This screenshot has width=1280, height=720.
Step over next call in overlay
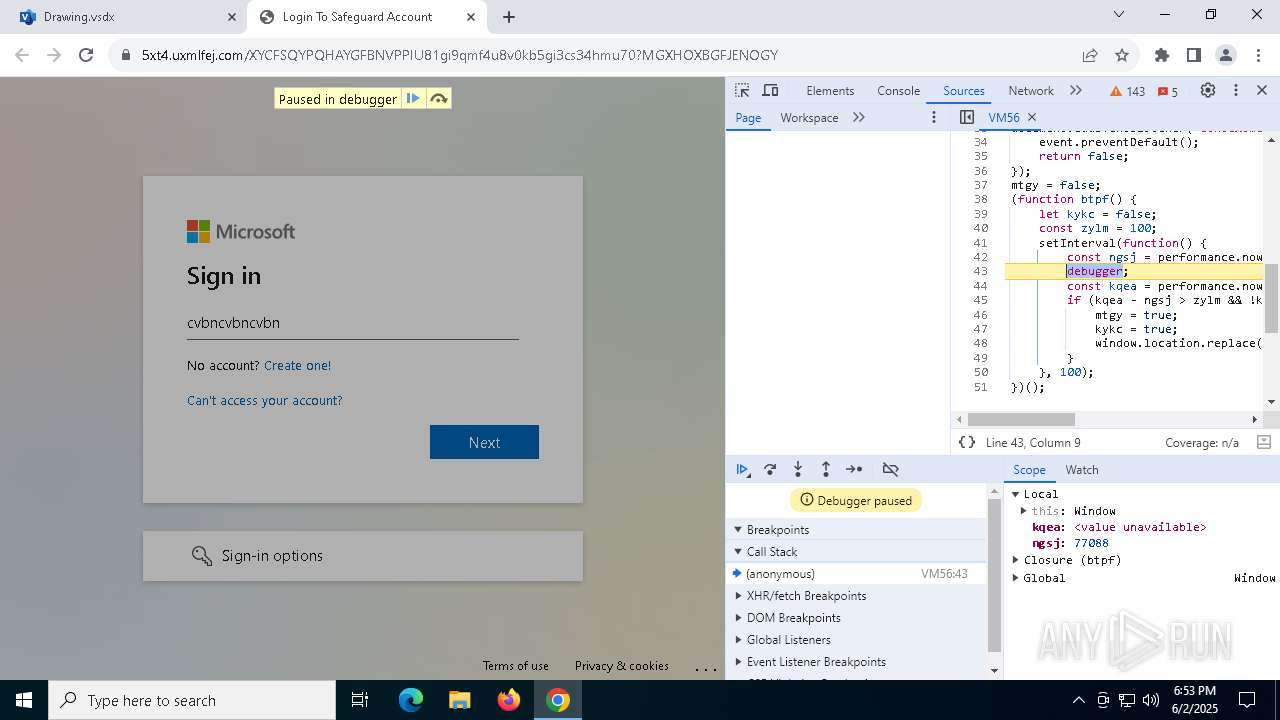click(438, 98)
